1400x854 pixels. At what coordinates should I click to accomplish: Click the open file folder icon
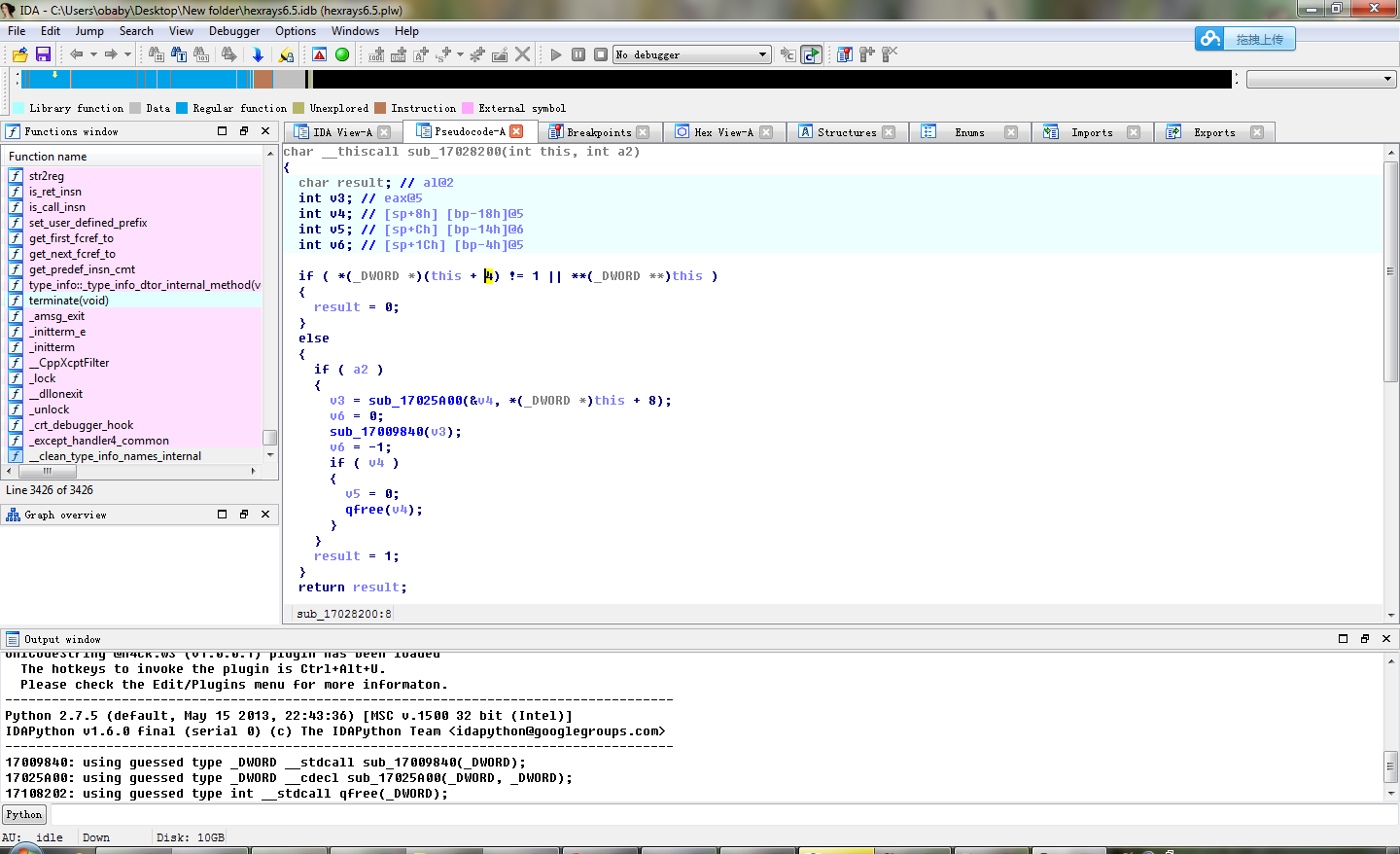pos(19,54)
